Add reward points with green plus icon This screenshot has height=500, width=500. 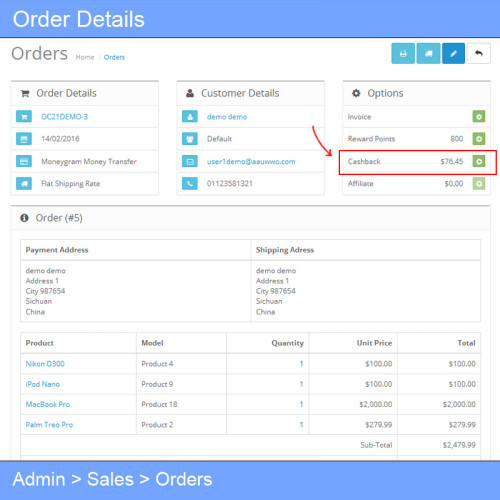(479, 139)
